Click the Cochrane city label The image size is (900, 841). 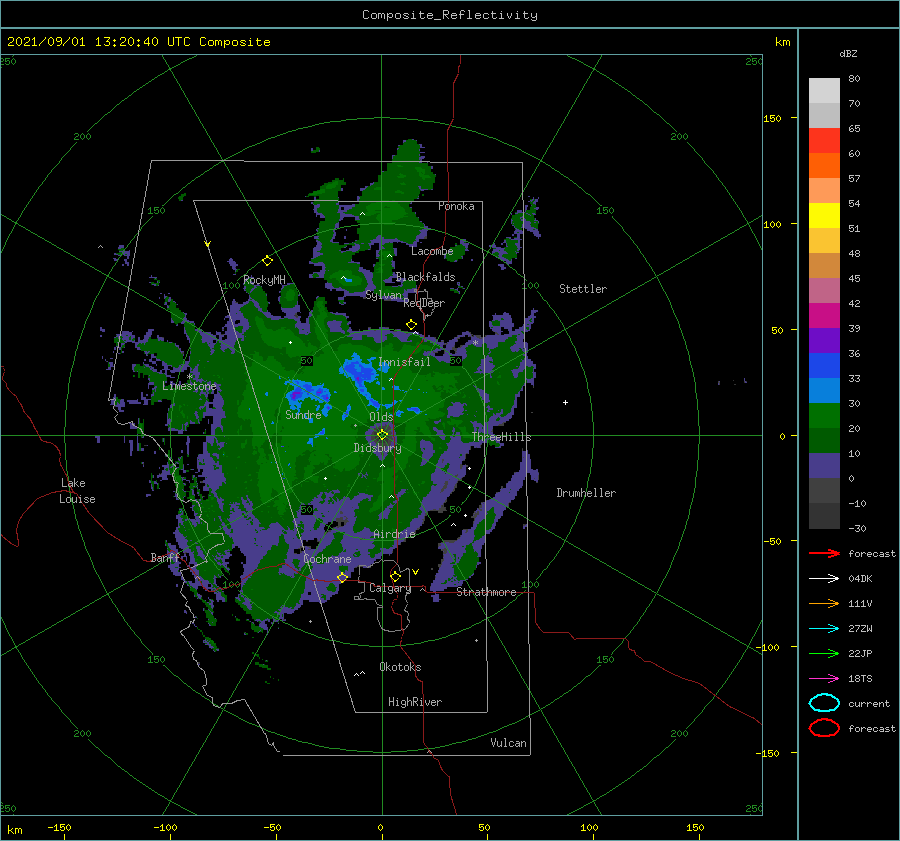tap(327, 559)
